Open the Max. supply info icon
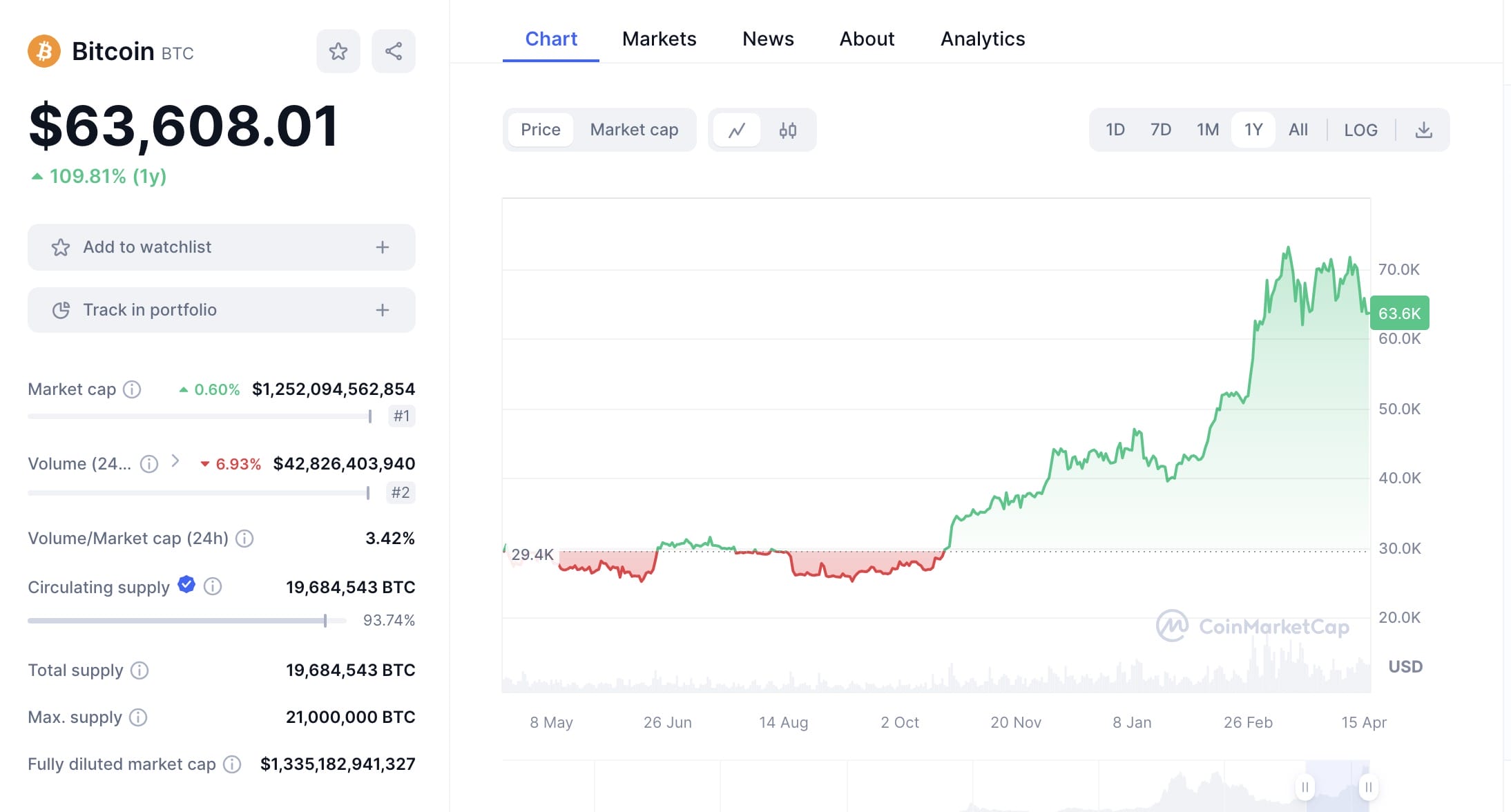 tap(138, 717)
